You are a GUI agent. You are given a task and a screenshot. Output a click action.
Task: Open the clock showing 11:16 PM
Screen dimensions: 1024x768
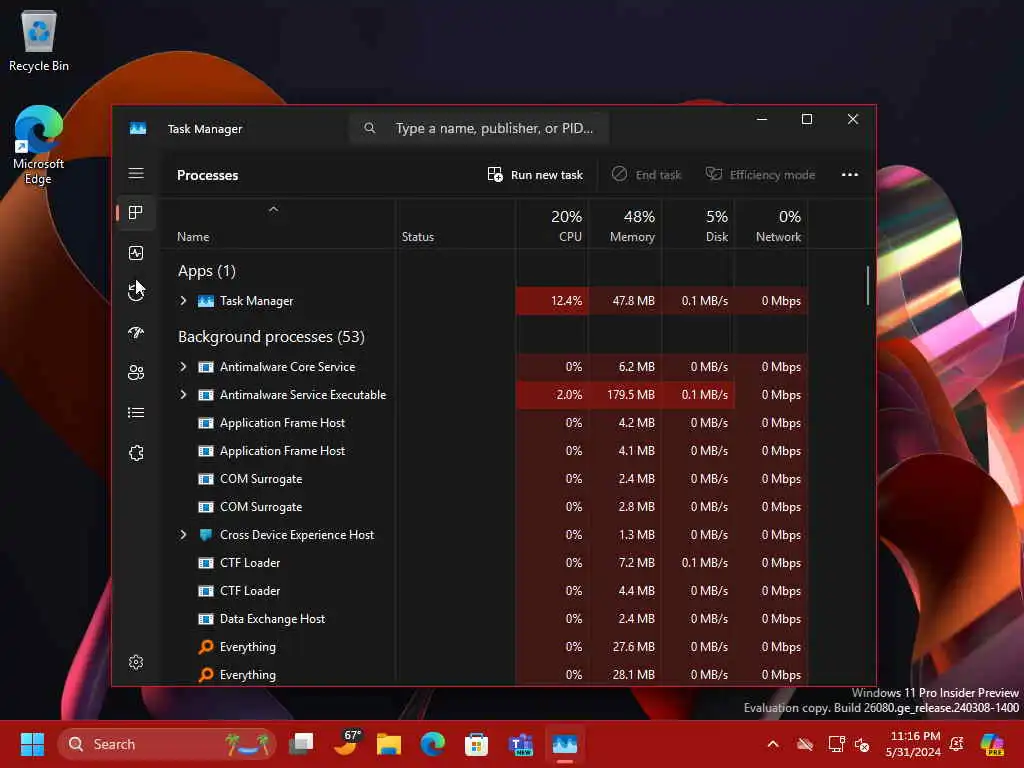[913, 744]
